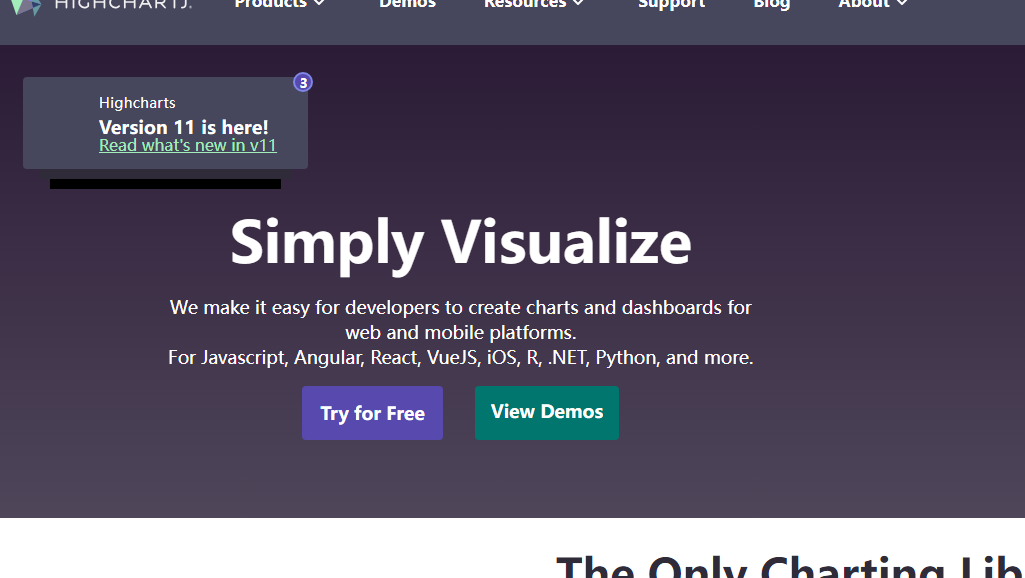Expand the About dropdown menu

pyautogui.click(x=873, y=4)
